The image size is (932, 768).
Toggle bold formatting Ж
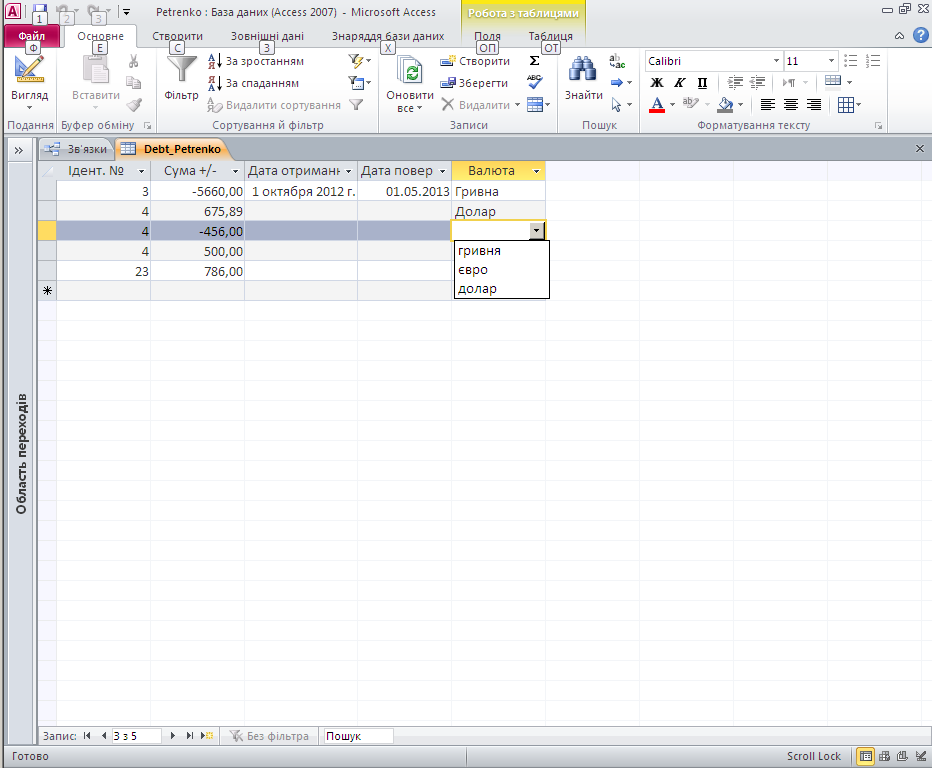point(657,83)
